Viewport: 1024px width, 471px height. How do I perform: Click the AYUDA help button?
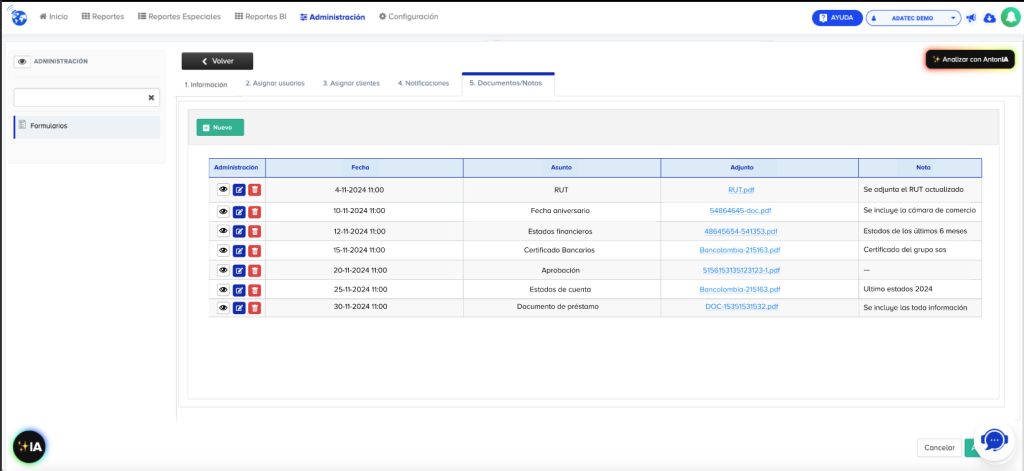(837, 18)
